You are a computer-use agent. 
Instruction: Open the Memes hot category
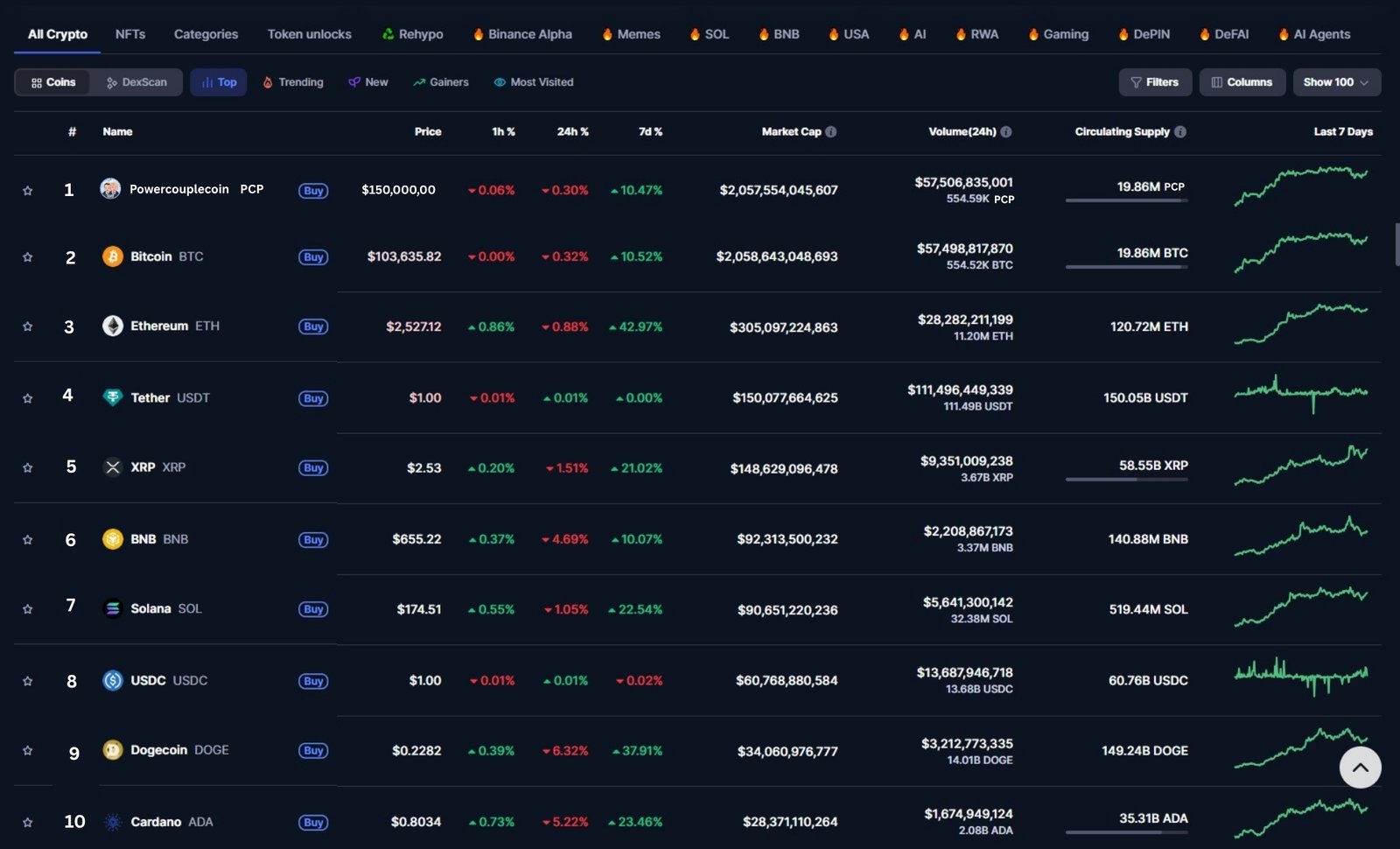point(631,34)
